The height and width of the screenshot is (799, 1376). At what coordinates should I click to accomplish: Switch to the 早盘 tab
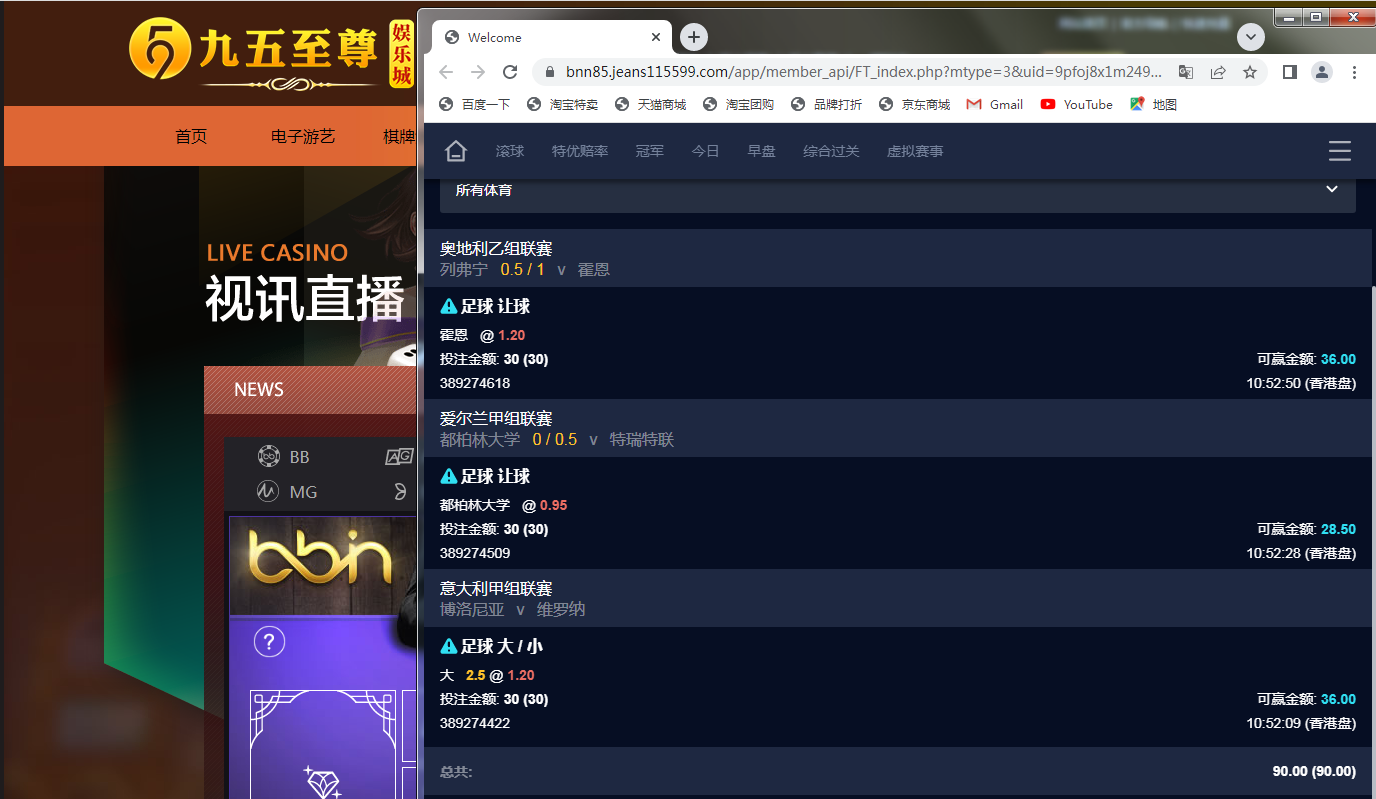click(762, 151)
